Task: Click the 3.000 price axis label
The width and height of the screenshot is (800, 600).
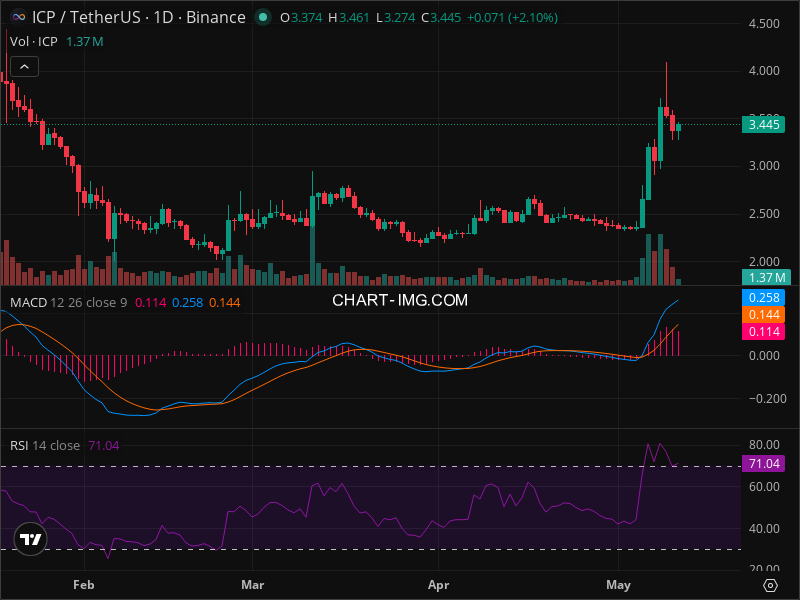Action: [x=764, y=166]
